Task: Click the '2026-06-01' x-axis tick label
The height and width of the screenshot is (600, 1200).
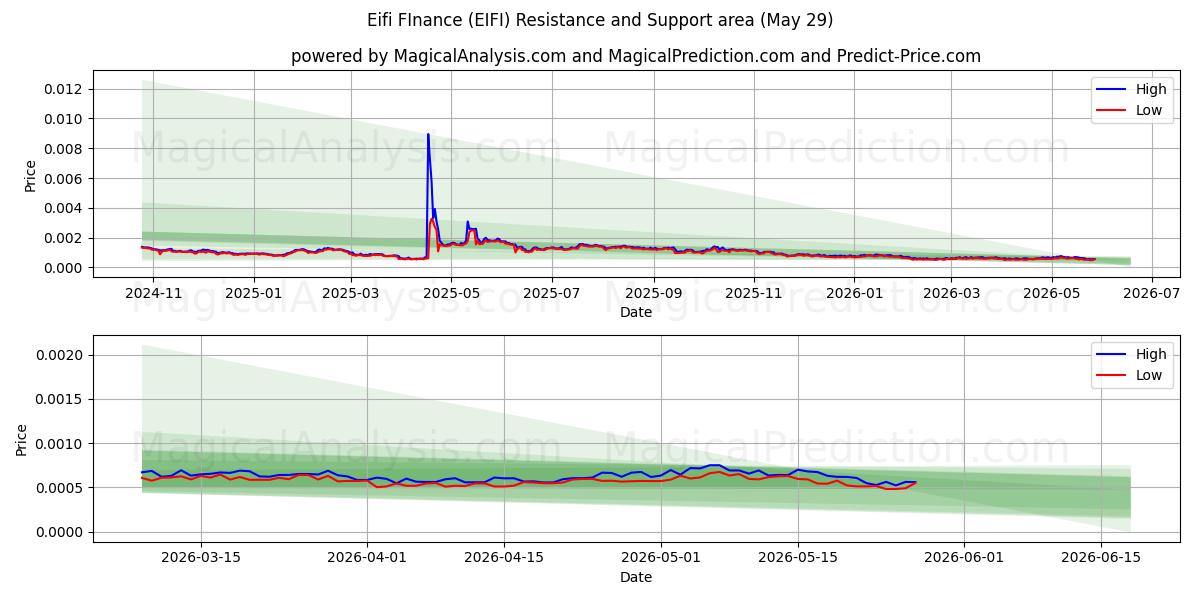Action: pyautogui.click(x=964, y=557)
